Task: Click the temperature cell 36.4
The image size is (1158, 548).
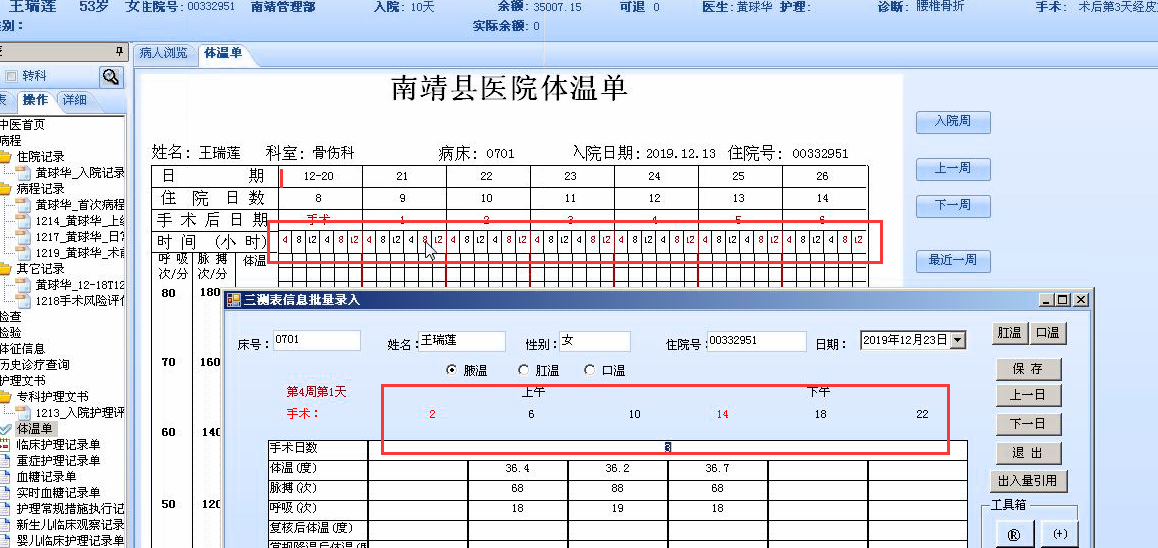Action: [x=518, y=469]
